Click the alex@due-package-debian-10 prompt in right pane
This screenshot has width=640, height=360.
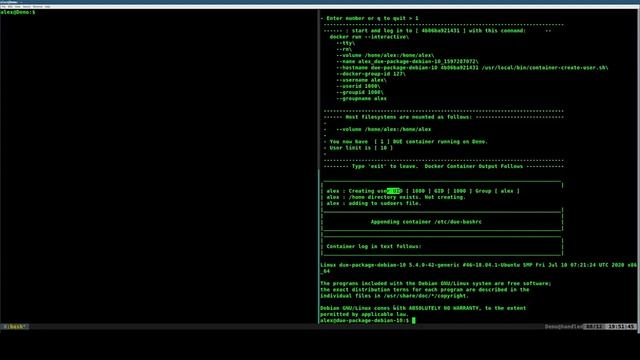364,320
